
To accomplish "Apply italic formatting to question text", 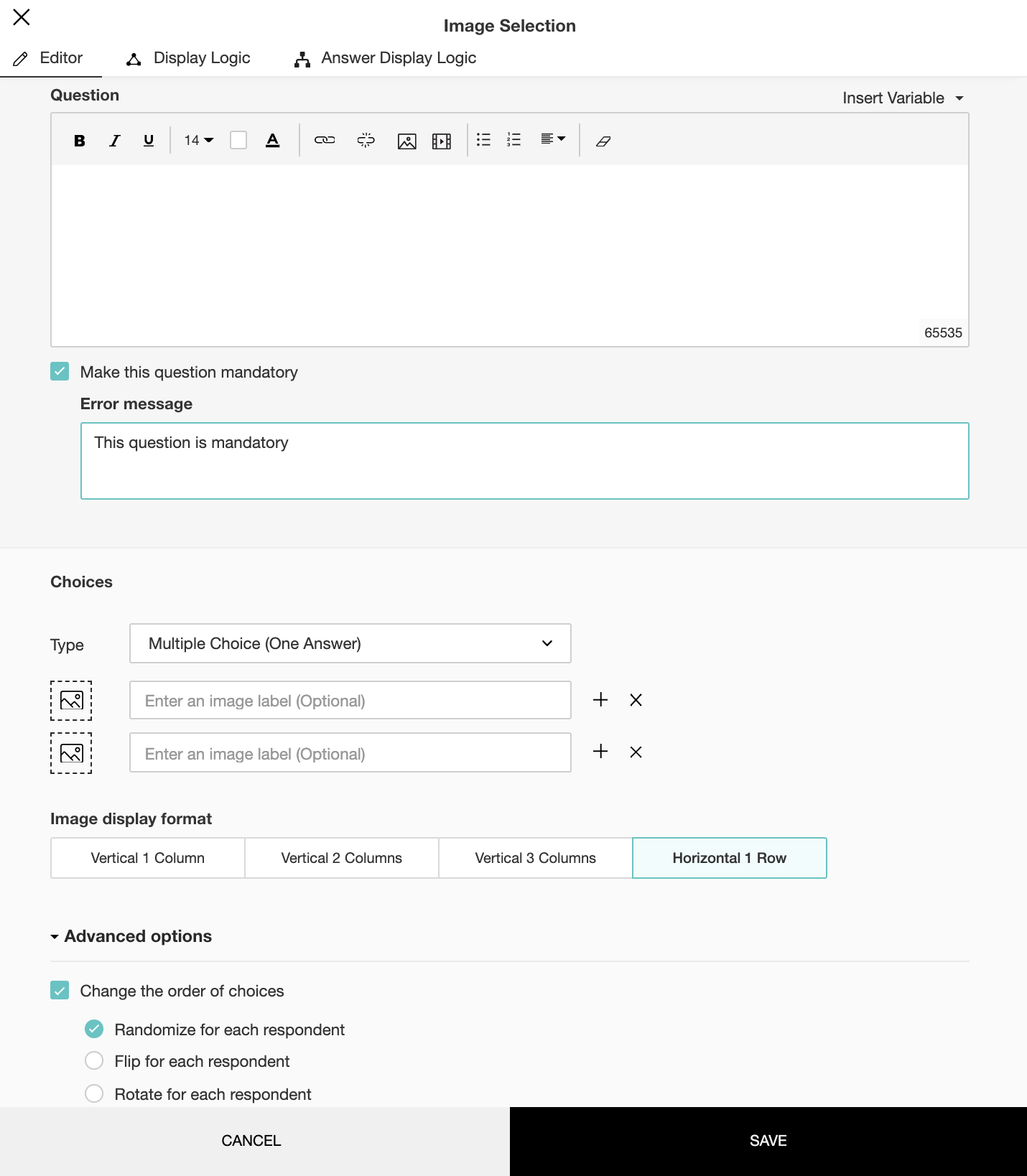I will click(x=114, y=141).
